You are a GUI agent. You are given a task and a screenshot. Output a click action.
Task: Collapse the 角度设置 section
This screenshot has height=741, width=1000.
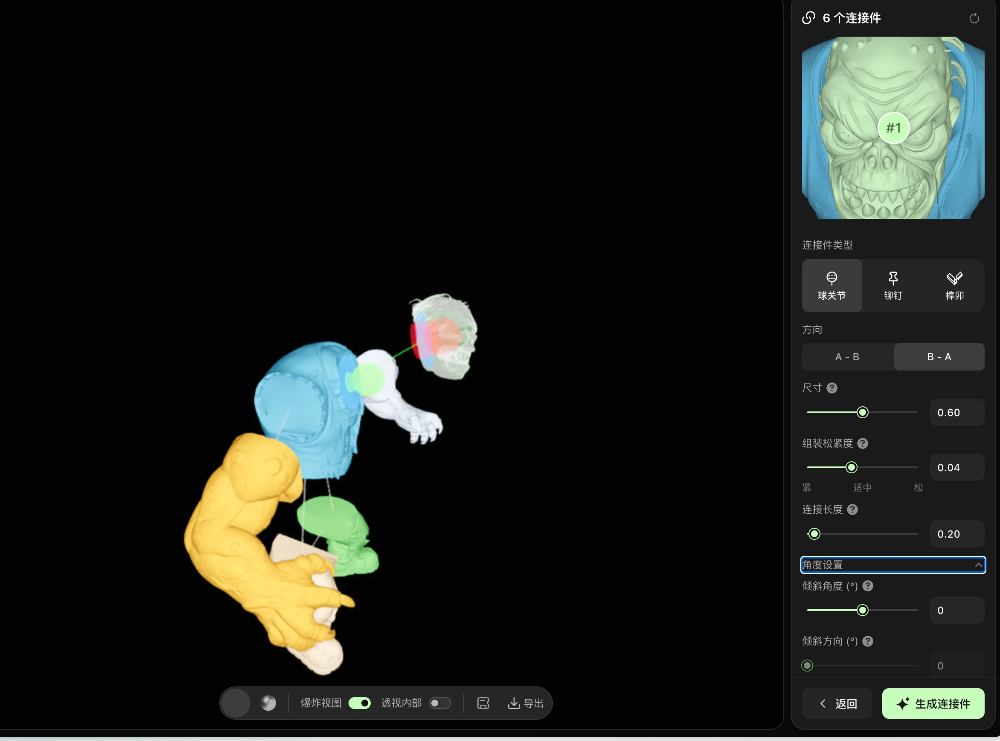893,565
